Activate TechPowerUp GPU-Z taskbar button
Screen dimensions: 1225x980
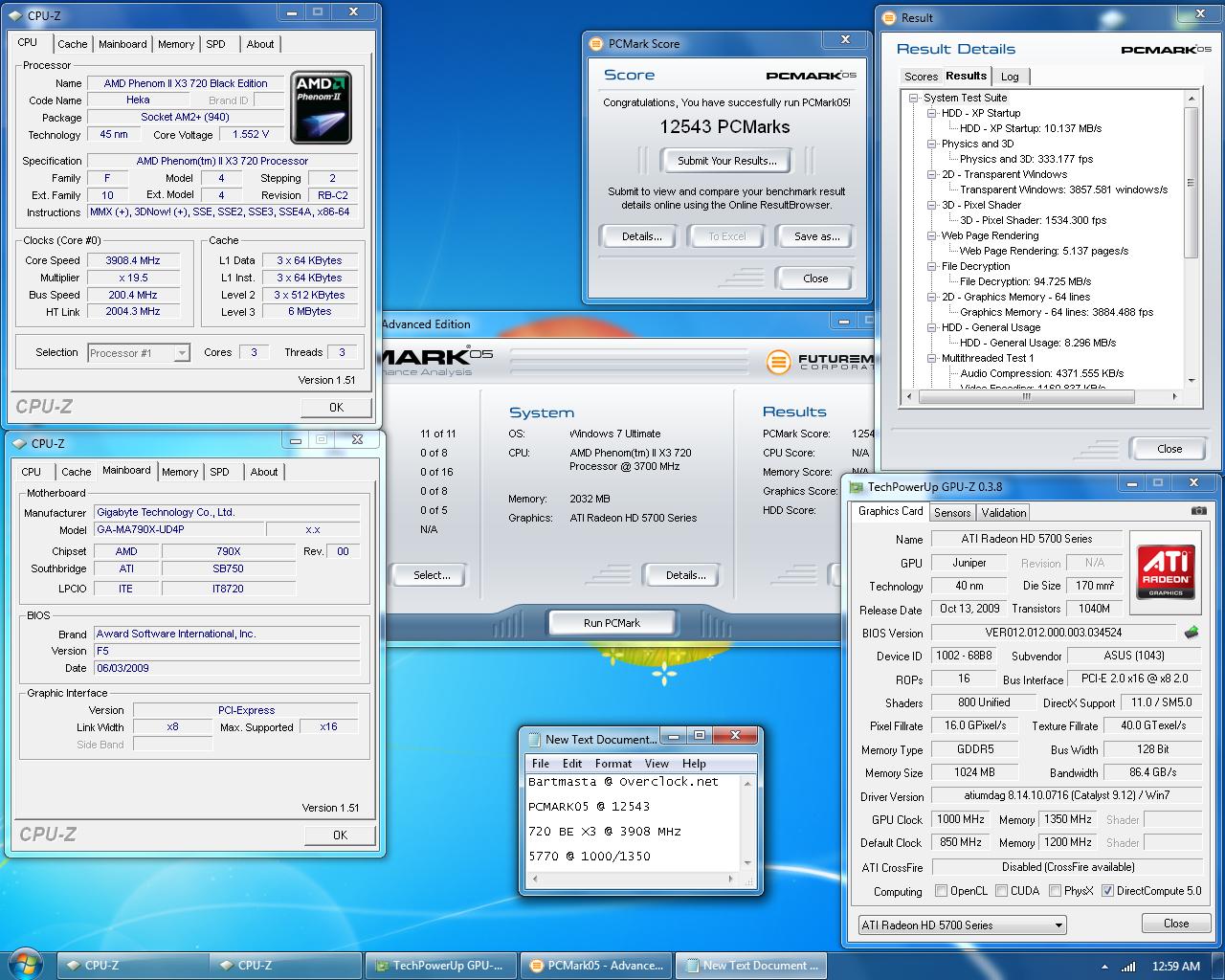click(x=442, y=966)
